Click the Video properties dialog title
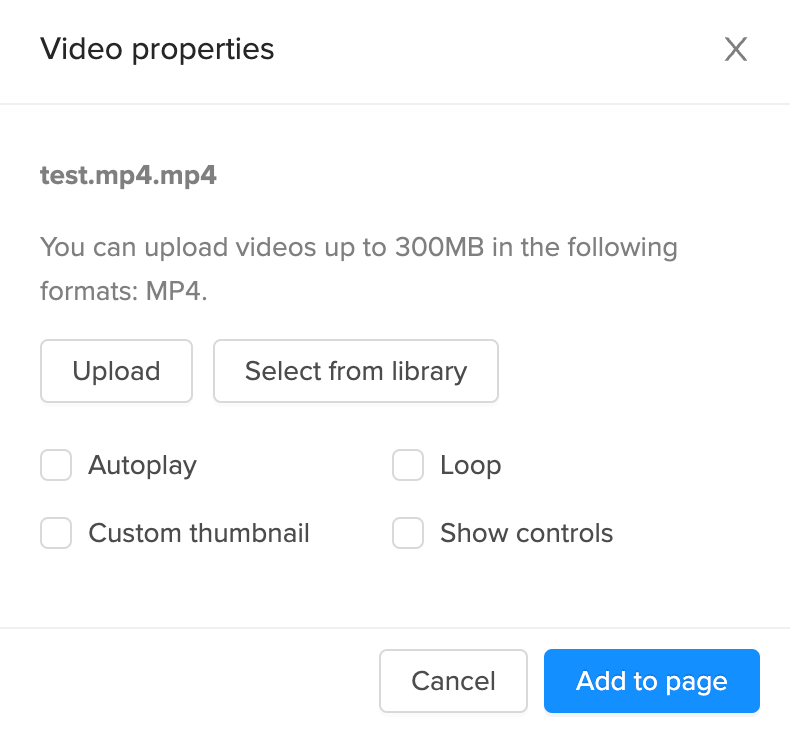This screenshot has width=790, height=730. (x=157, y=49)
